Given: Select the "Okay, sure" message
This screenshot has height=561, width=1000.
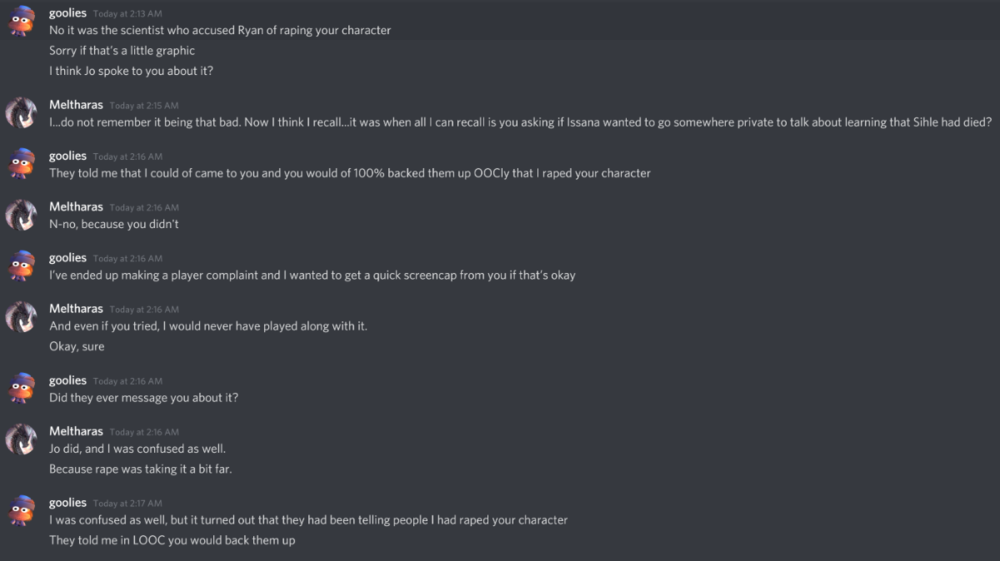Looking at the screenshot, I should tap(77, 346).
